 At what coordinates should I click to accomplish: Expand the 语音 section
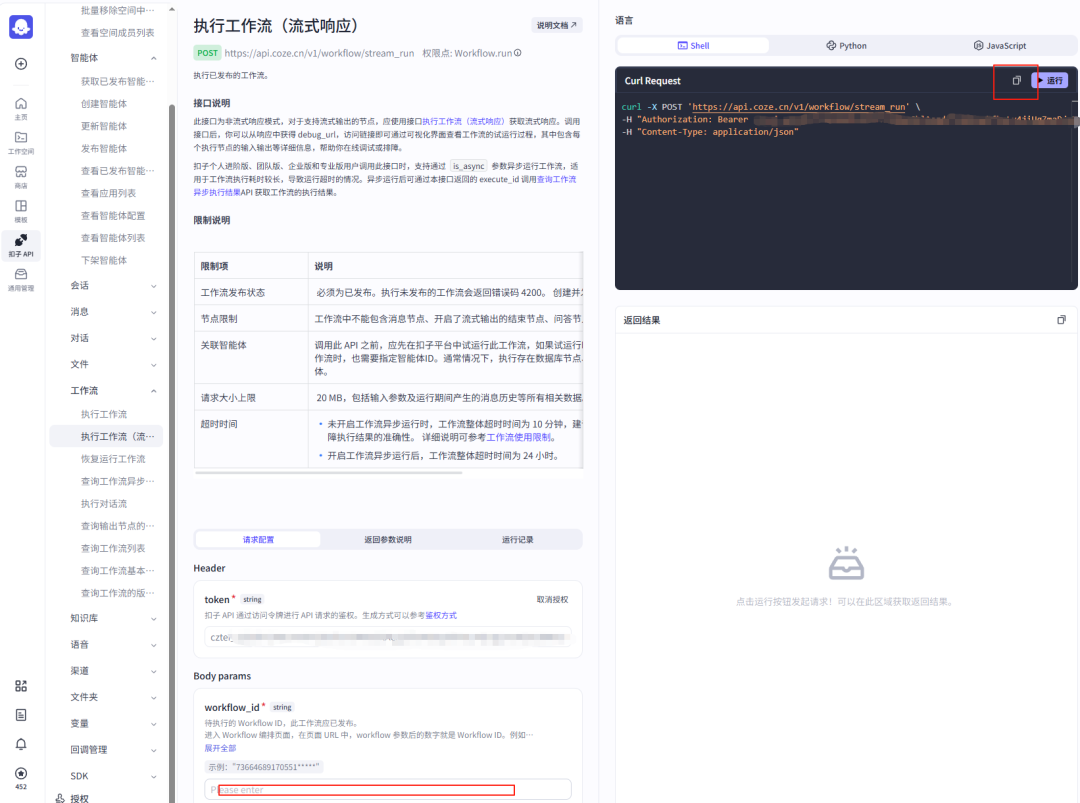point(154,645)
